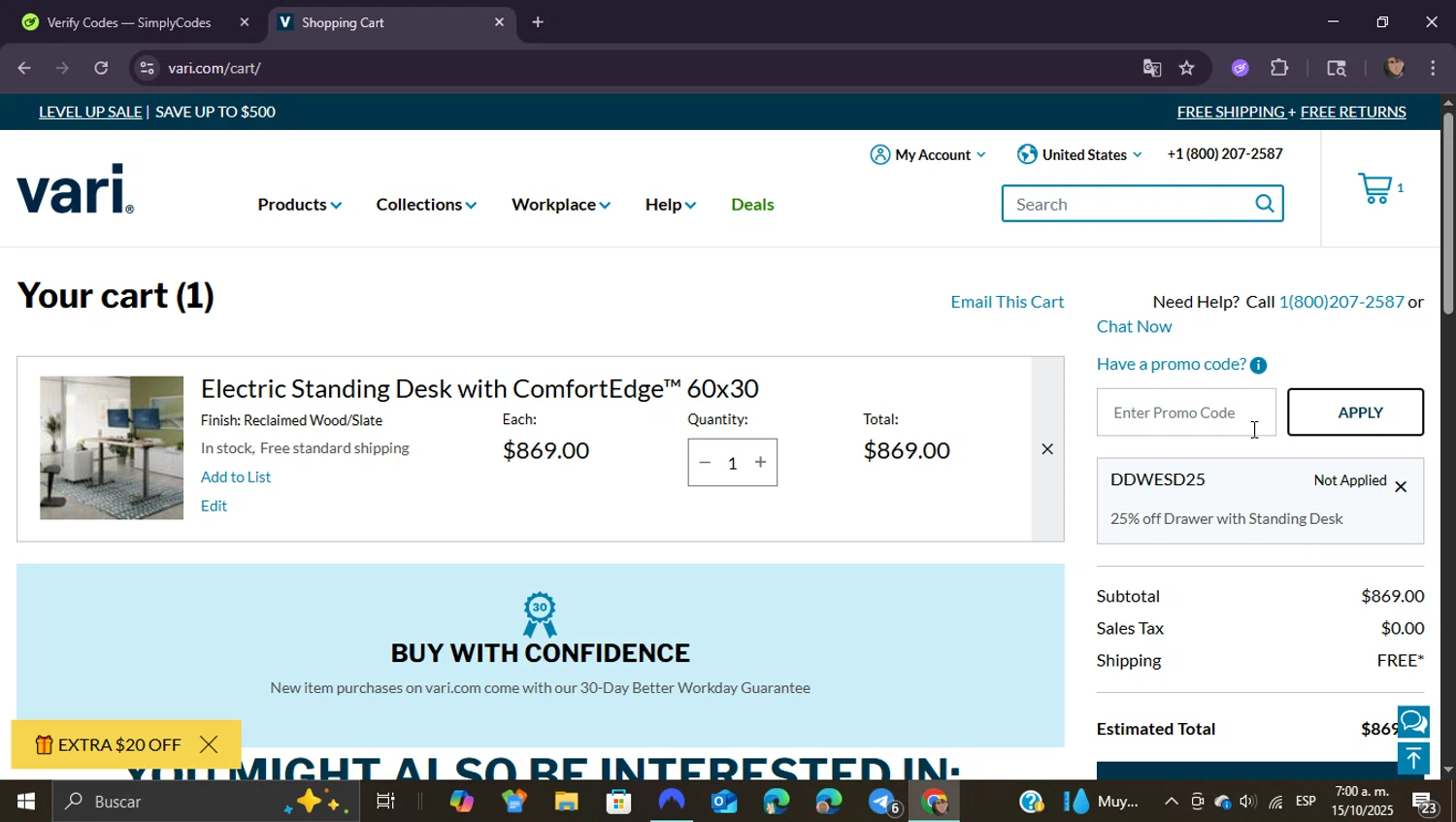Open Copilot from taskbar
Image resolution: width=1456 pixels, height=822 pixels.
pos(461,802)
